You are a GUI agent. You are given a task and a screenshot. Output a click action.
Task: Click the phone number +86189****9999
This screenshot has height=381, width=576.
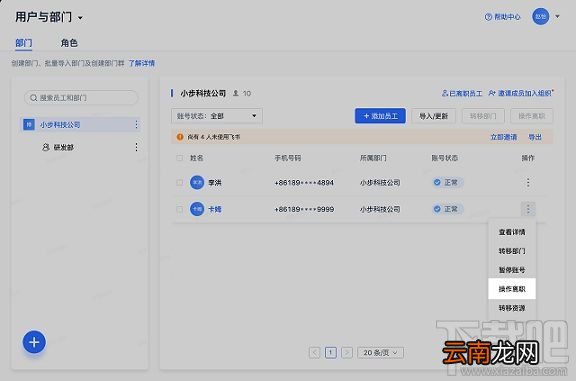[x=304, y=209]
